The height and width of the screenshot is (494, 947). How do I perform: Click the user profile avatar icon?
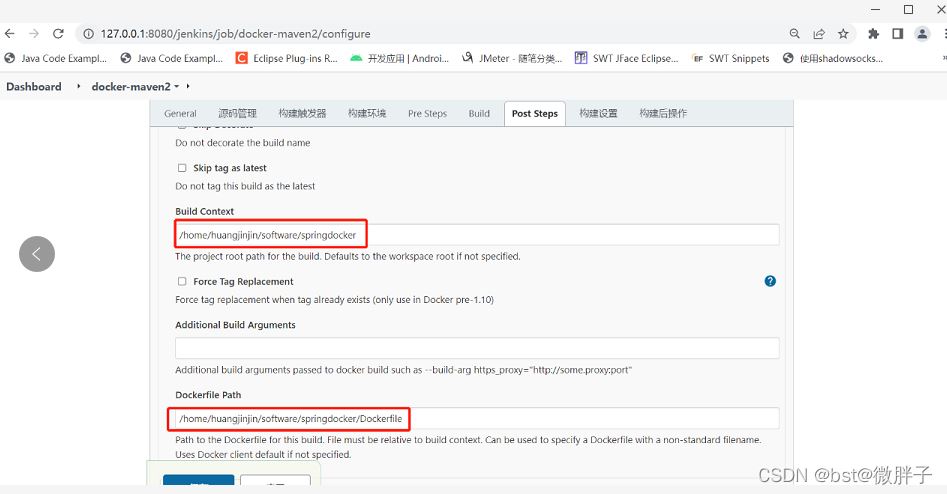(x=921, y=33)
